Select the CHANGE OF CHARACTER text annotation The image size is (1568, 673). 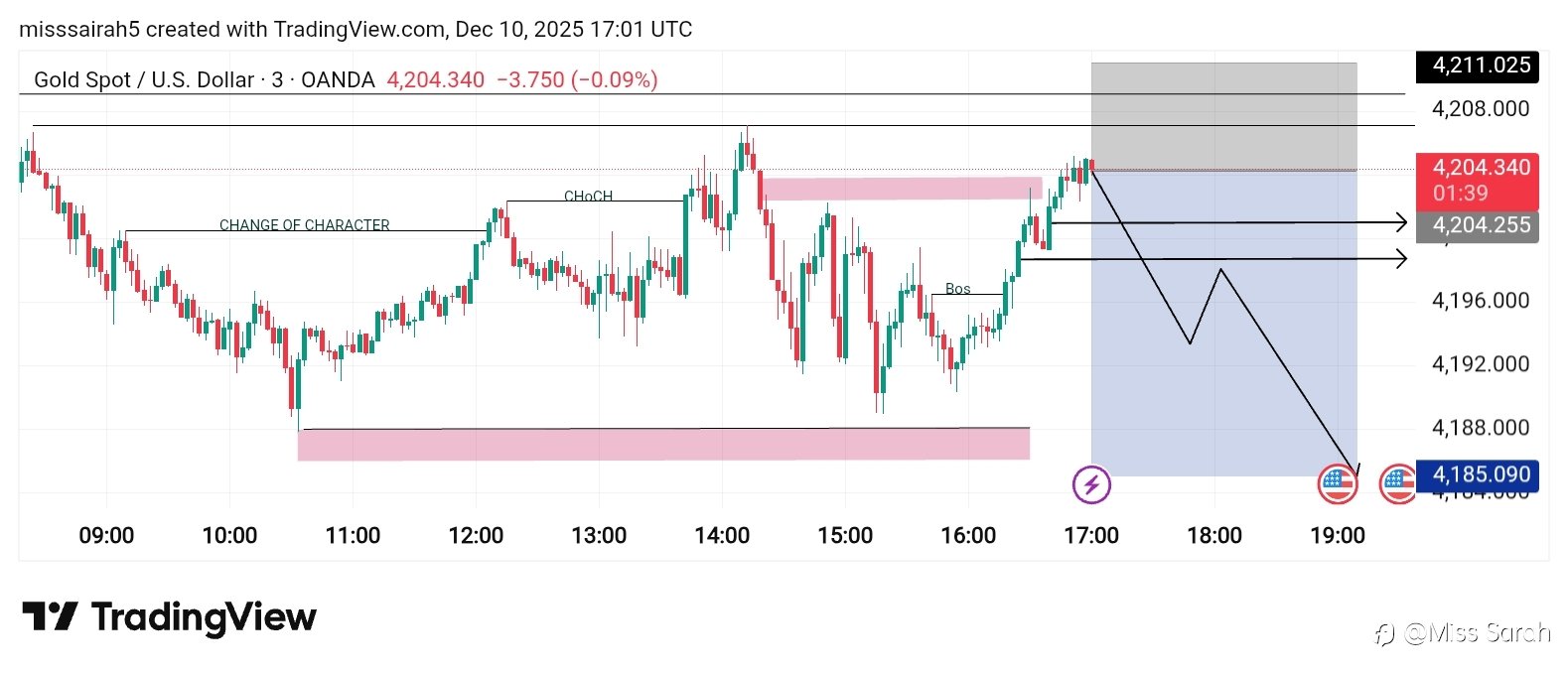[x=304, y=225]
